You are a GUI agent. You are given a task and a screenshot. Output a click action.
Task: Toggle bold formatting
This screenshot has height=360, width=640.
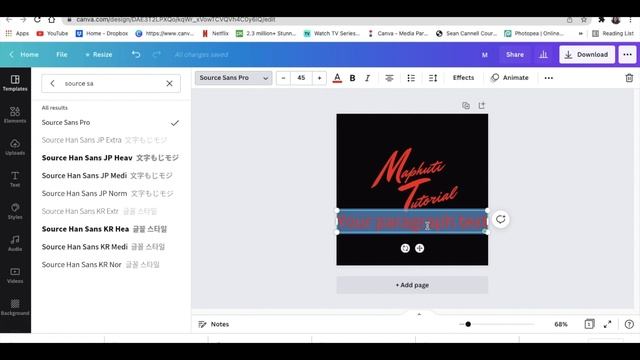pos(352,78)
